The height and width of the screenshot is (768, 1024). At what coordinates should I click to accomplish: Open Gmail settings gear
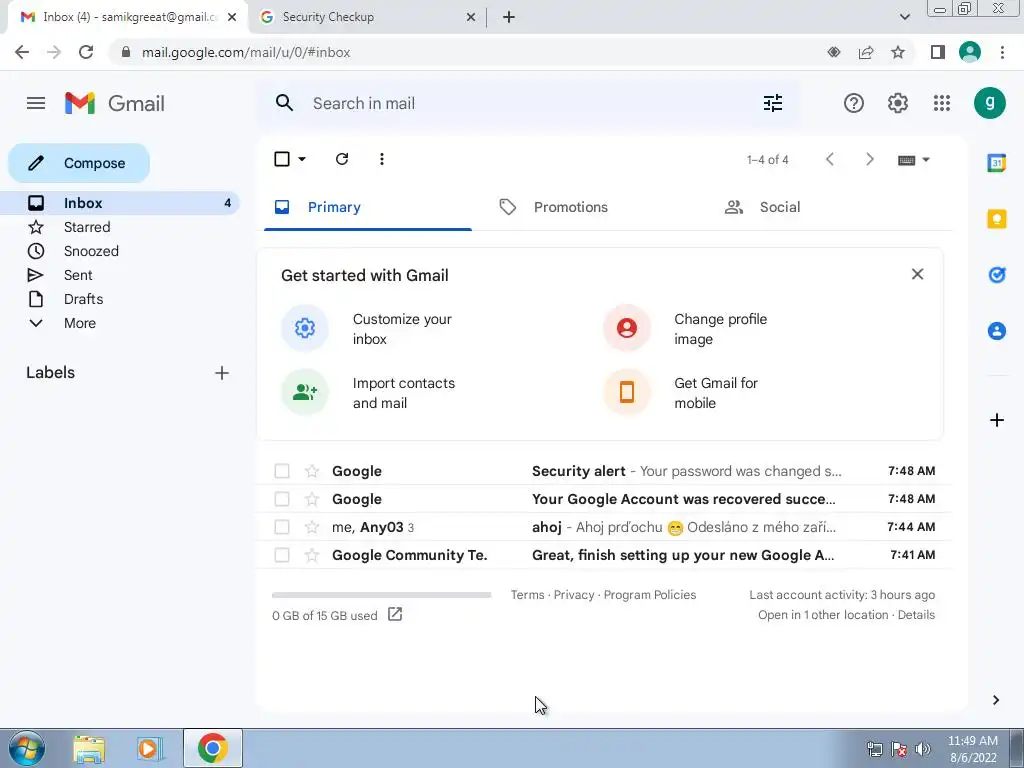[x=898, y=103]
